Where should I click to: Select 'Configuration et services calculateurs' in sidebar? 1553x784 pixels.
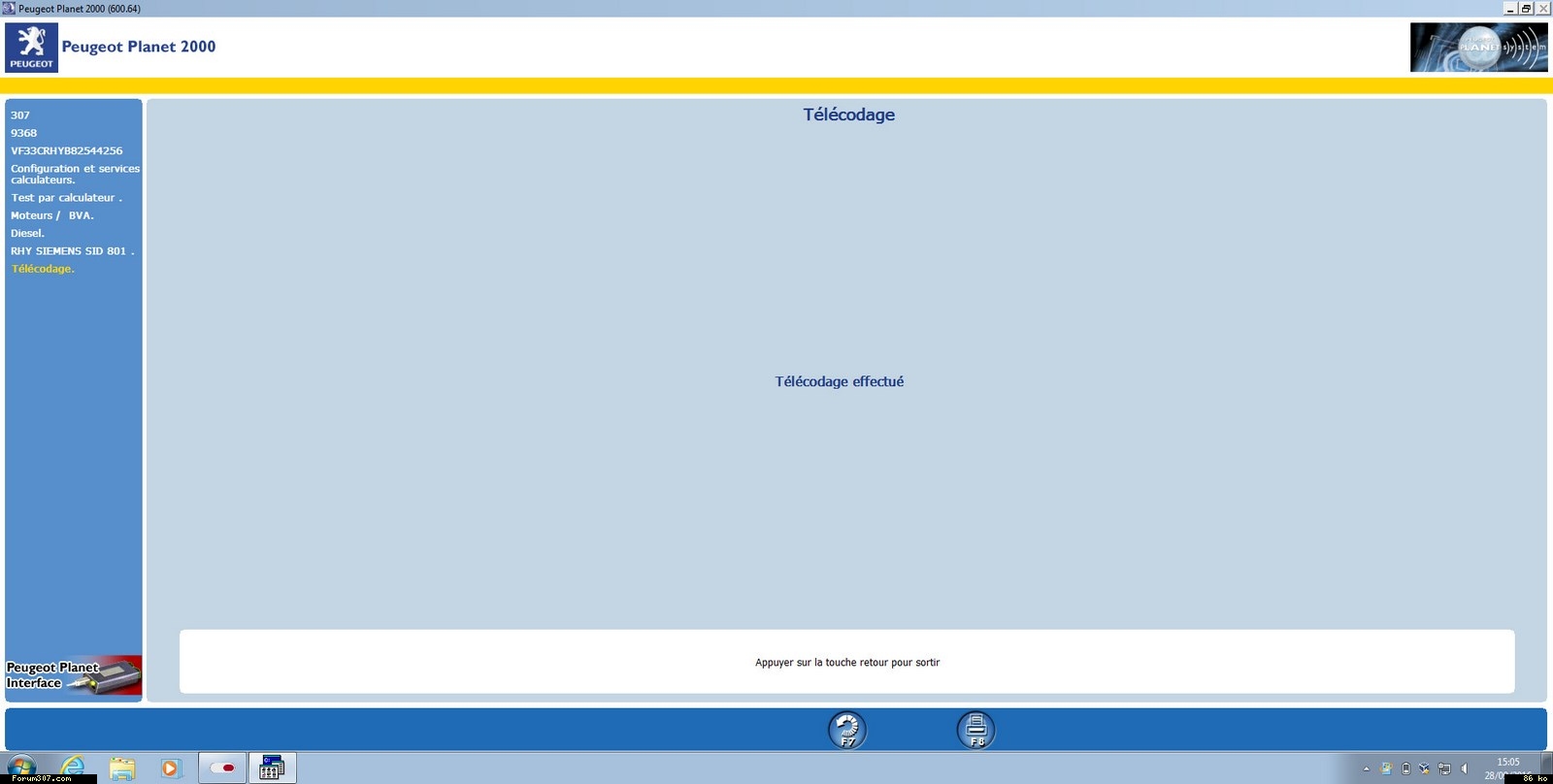pos(75,174)
